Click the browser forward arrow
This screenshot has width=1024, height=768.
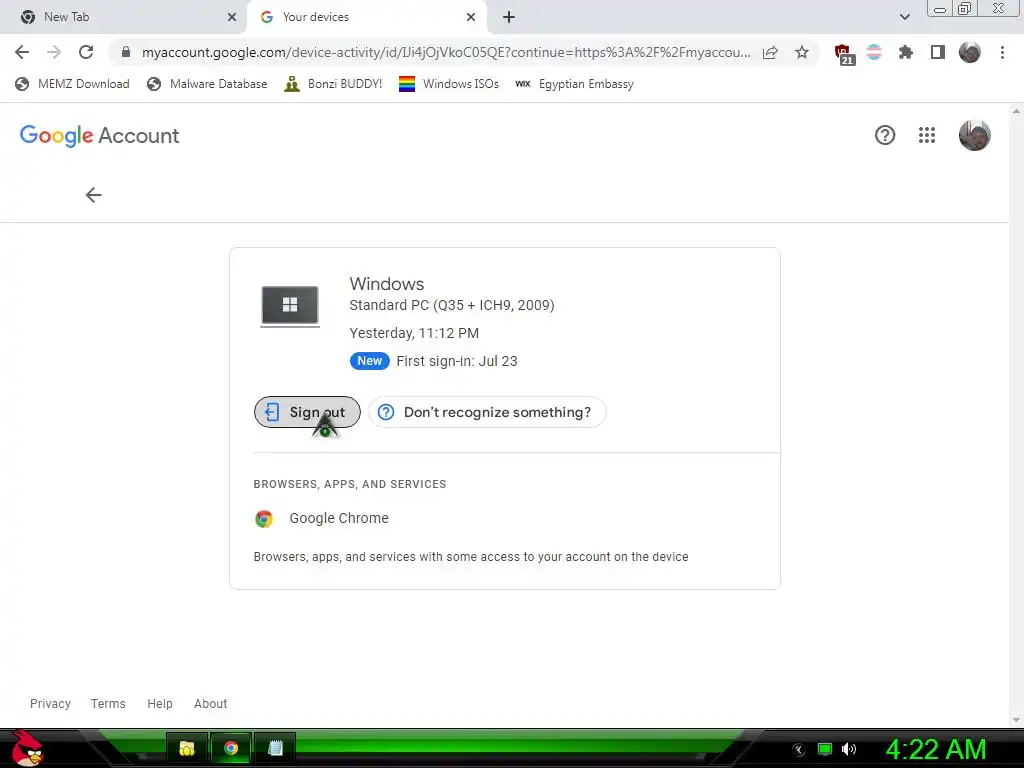[54, 52]
